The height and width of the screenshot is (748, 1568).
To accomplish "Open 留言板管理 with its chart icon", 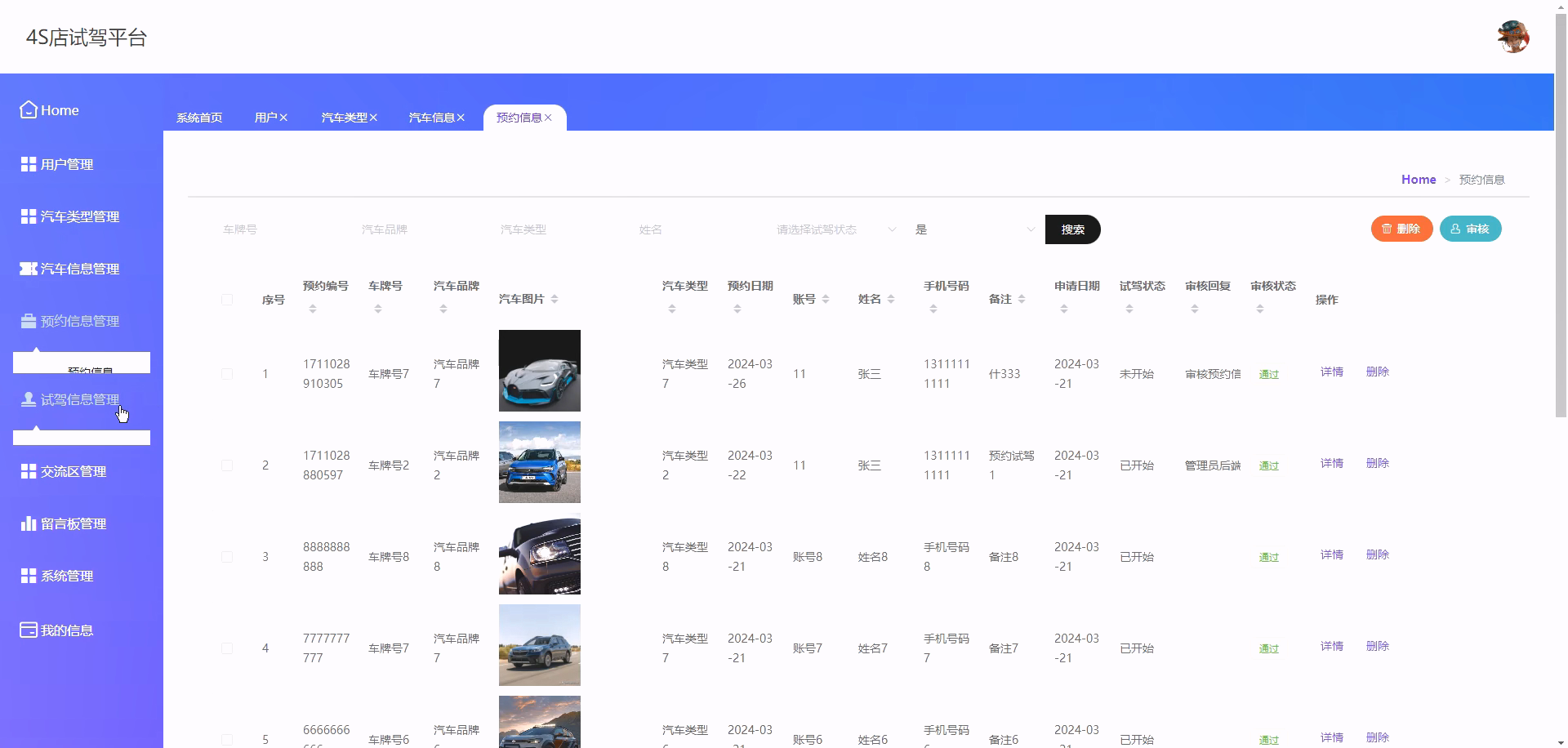I will click(27, 523).
